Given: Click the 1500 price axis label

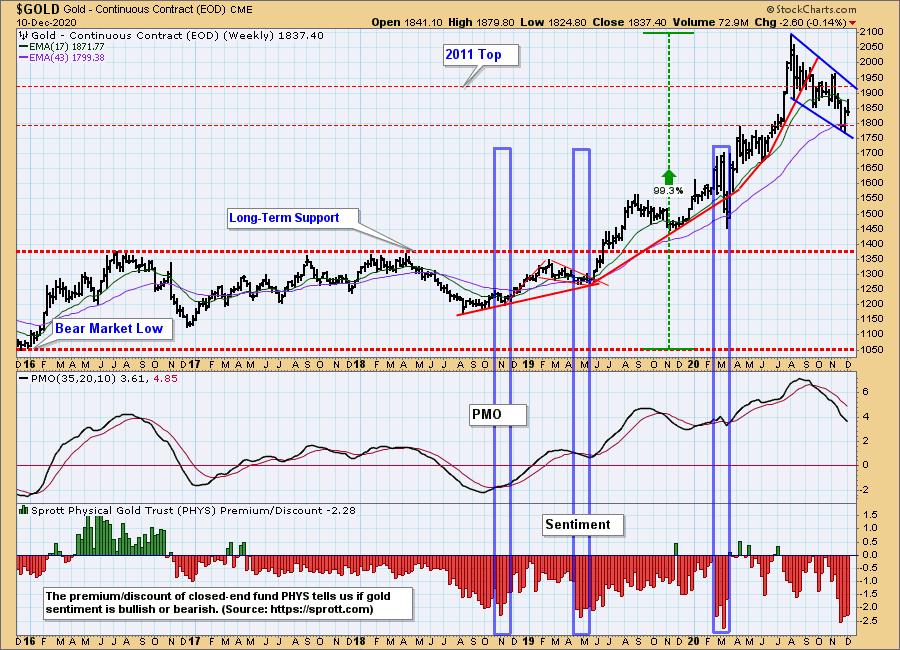Looking at the screenshot, I should tap(871, 213).
